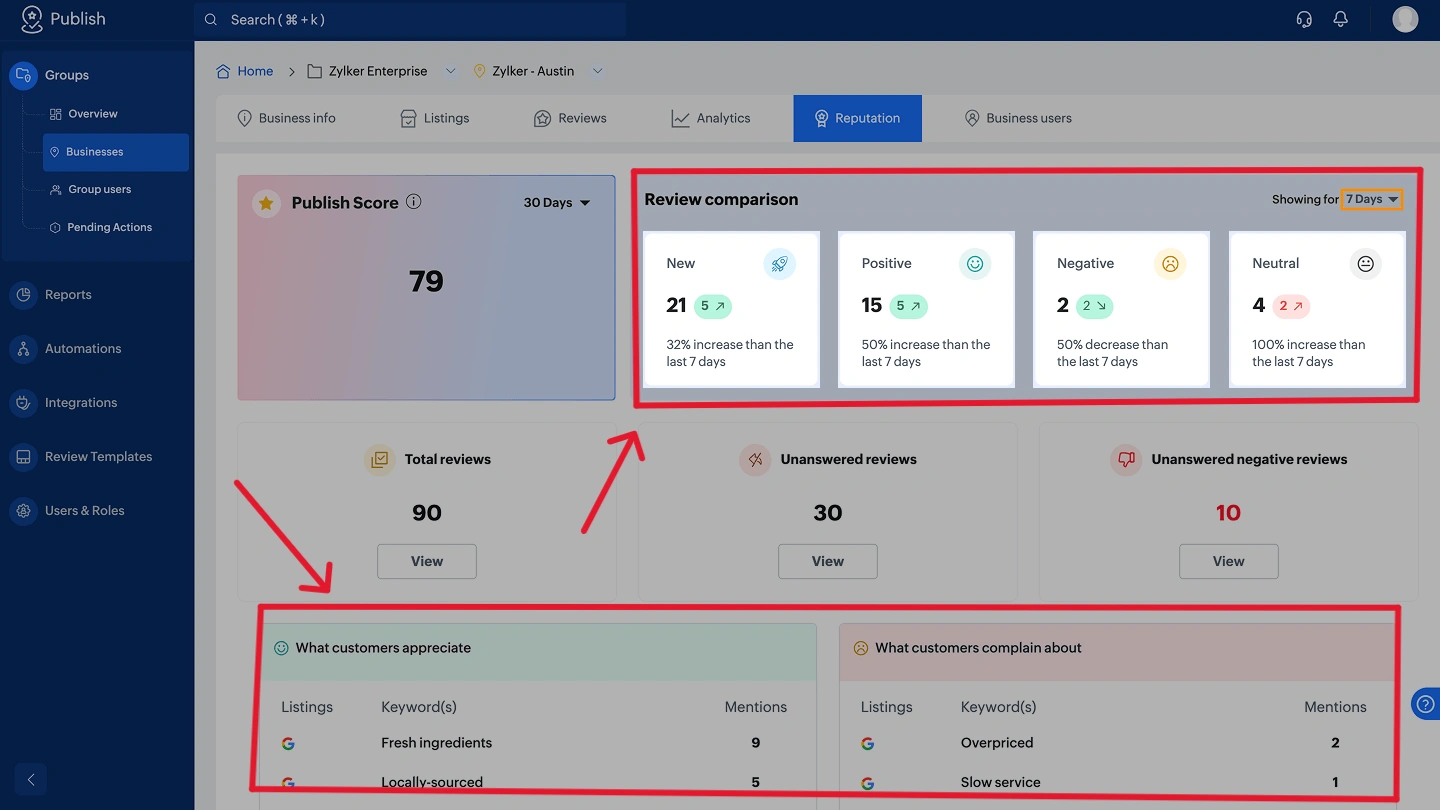This screenshot has height=810, width=1440.
Task: Expand the Zylker Enterprise group dropdown
Action: click(450, 71)
